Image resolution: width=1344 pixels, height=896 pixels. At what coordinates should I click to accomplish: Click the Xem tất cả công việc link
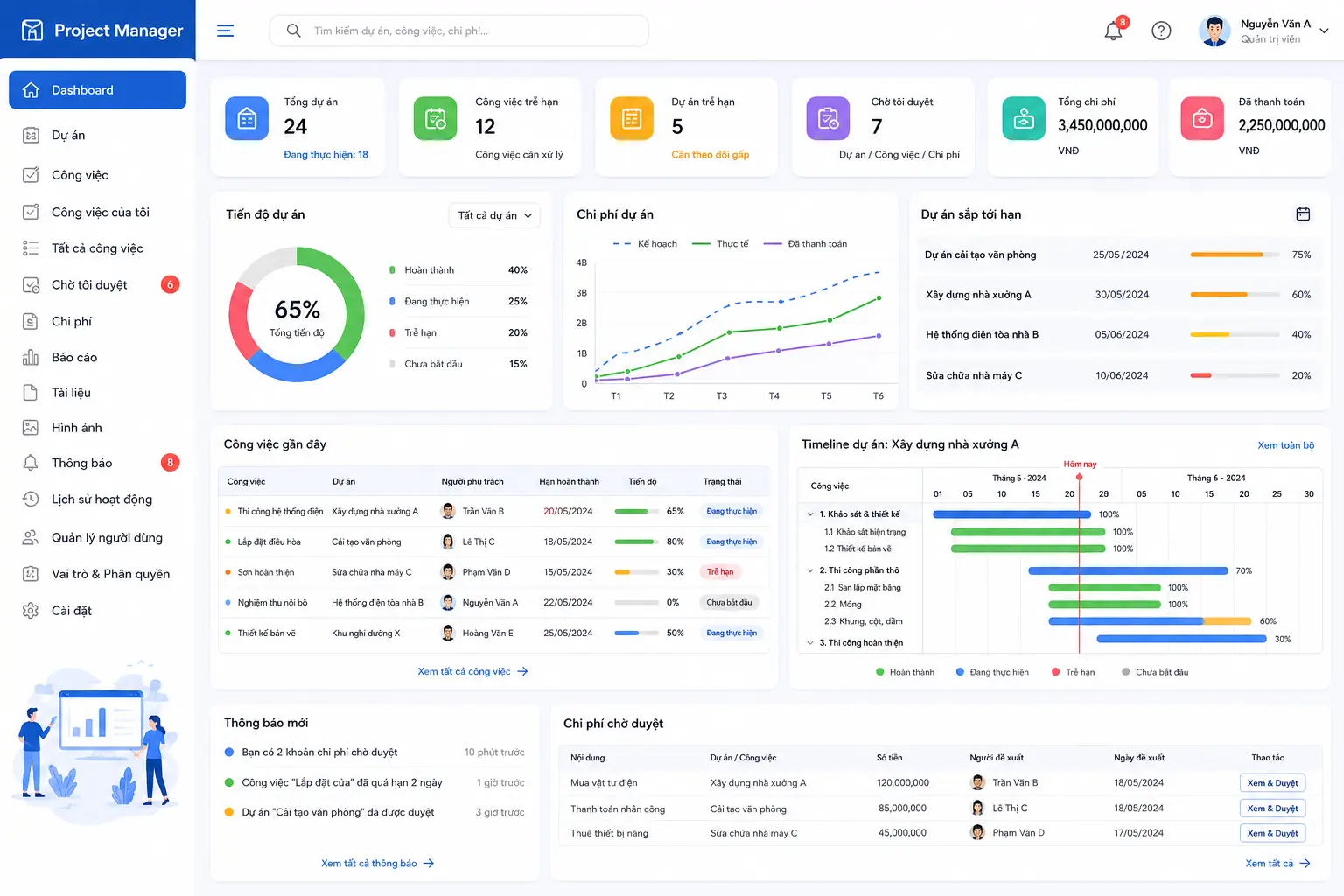[x=472, y=671]
